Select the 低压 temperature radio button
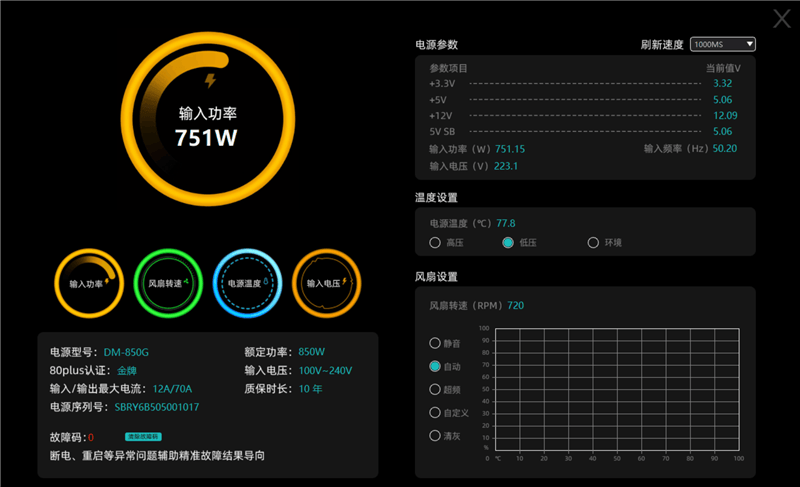 pos(508,243)
